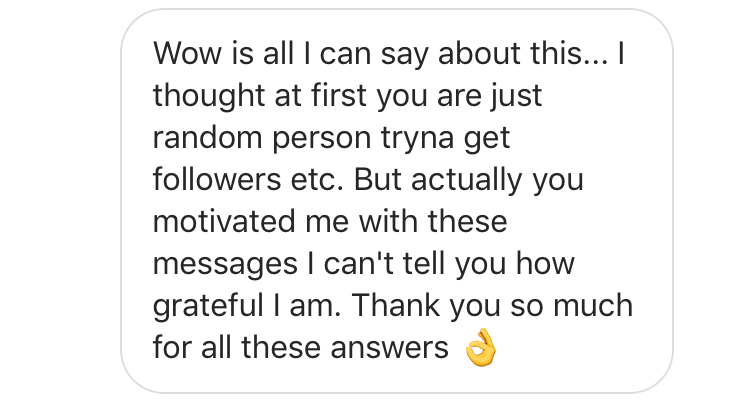Viewport: 749px width, 401px height.
Task: Select the word "grateful" in the bubble
Action: (x=208, y=306)
